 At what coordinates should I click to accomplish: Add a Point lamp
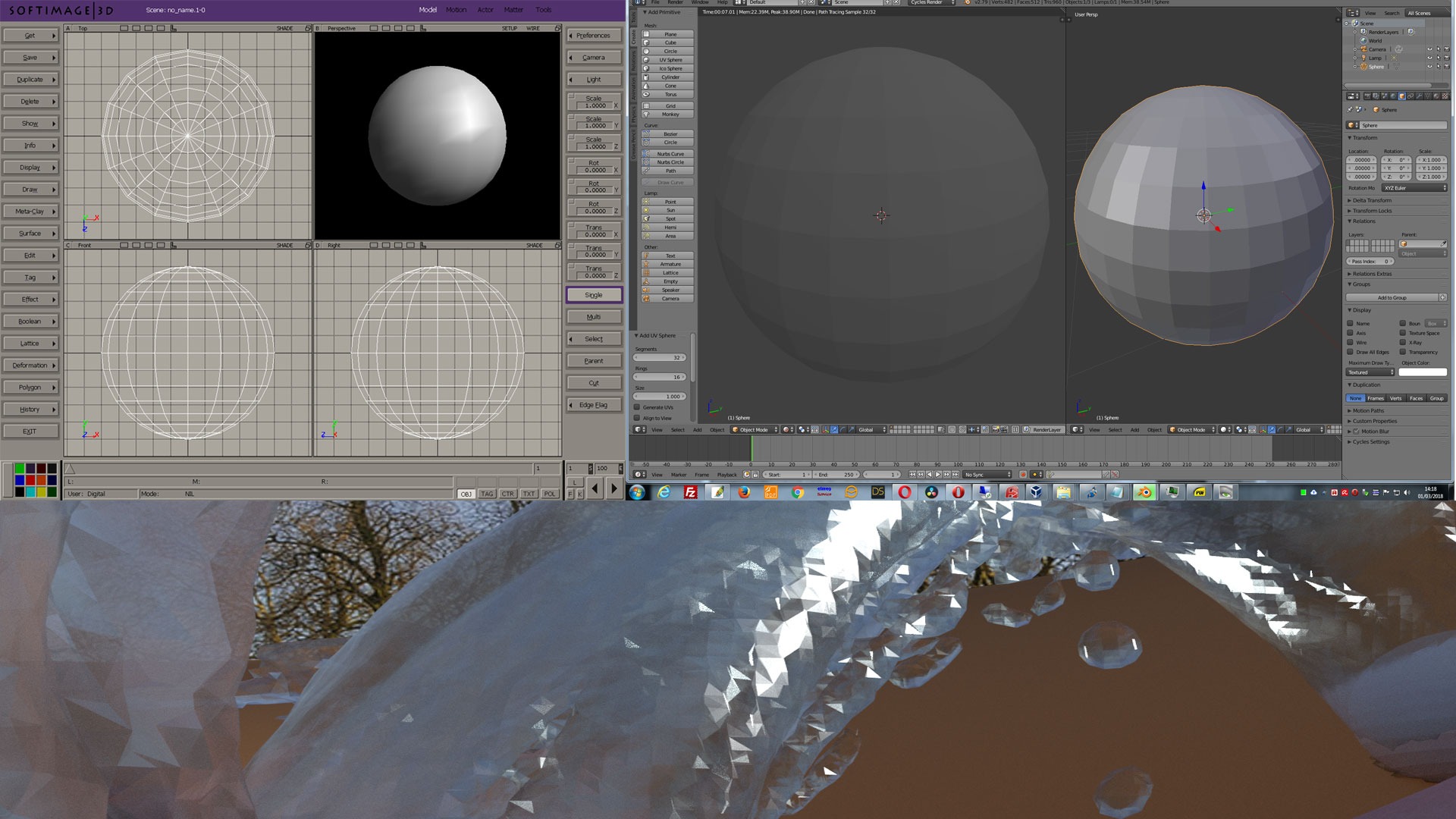[x=668, y=202]
